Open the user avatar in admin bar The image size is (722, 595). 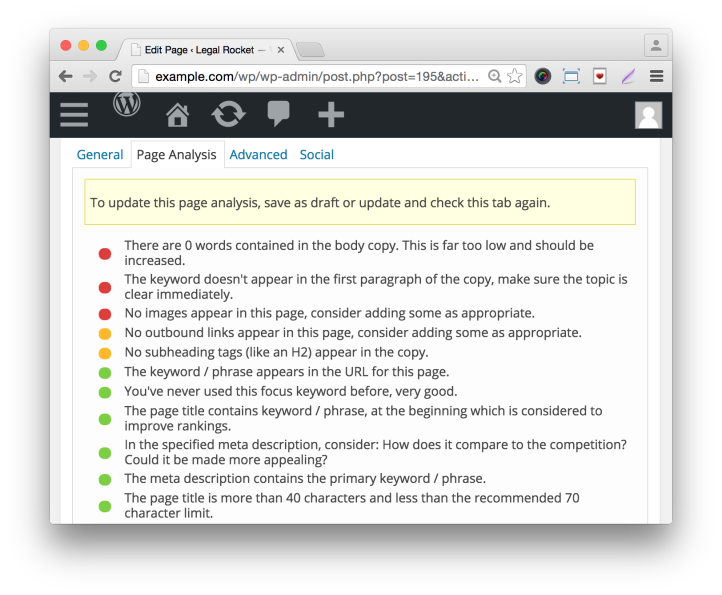(648, 115)
